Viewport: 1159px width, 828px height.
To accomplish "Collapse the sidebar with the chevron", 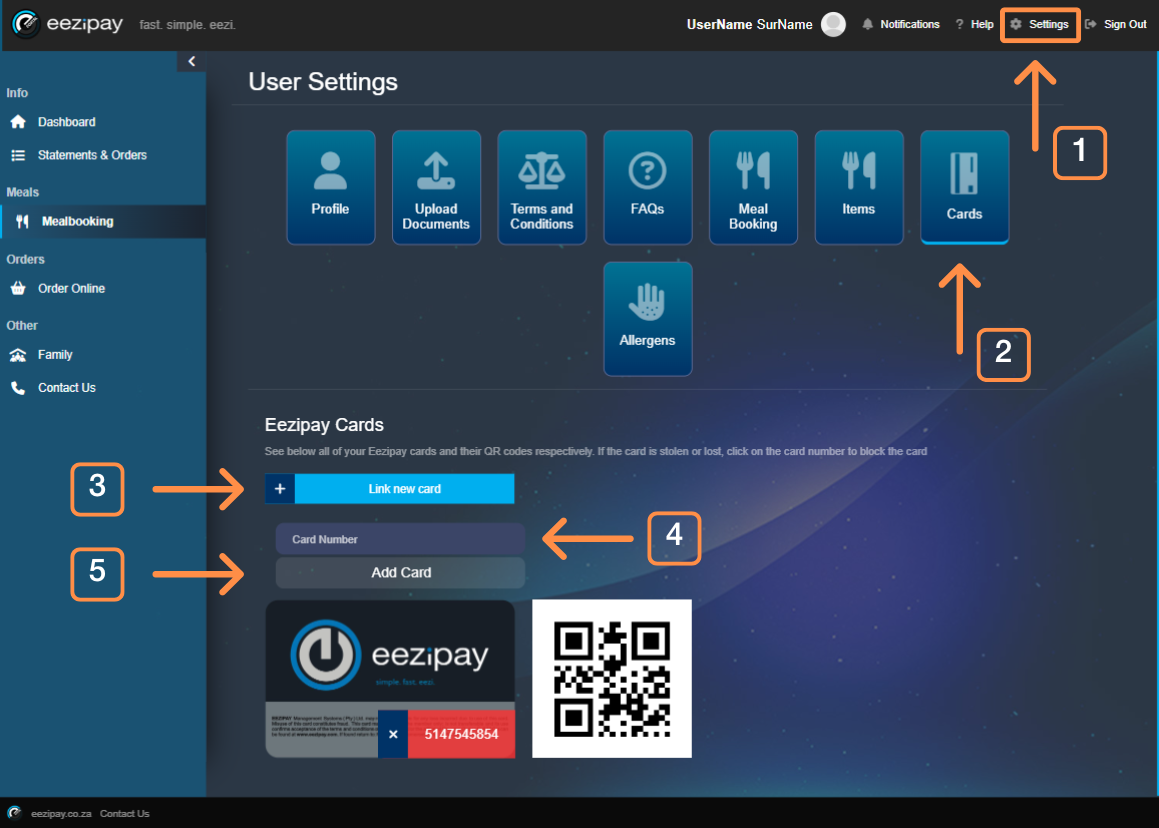I will 191,61.
